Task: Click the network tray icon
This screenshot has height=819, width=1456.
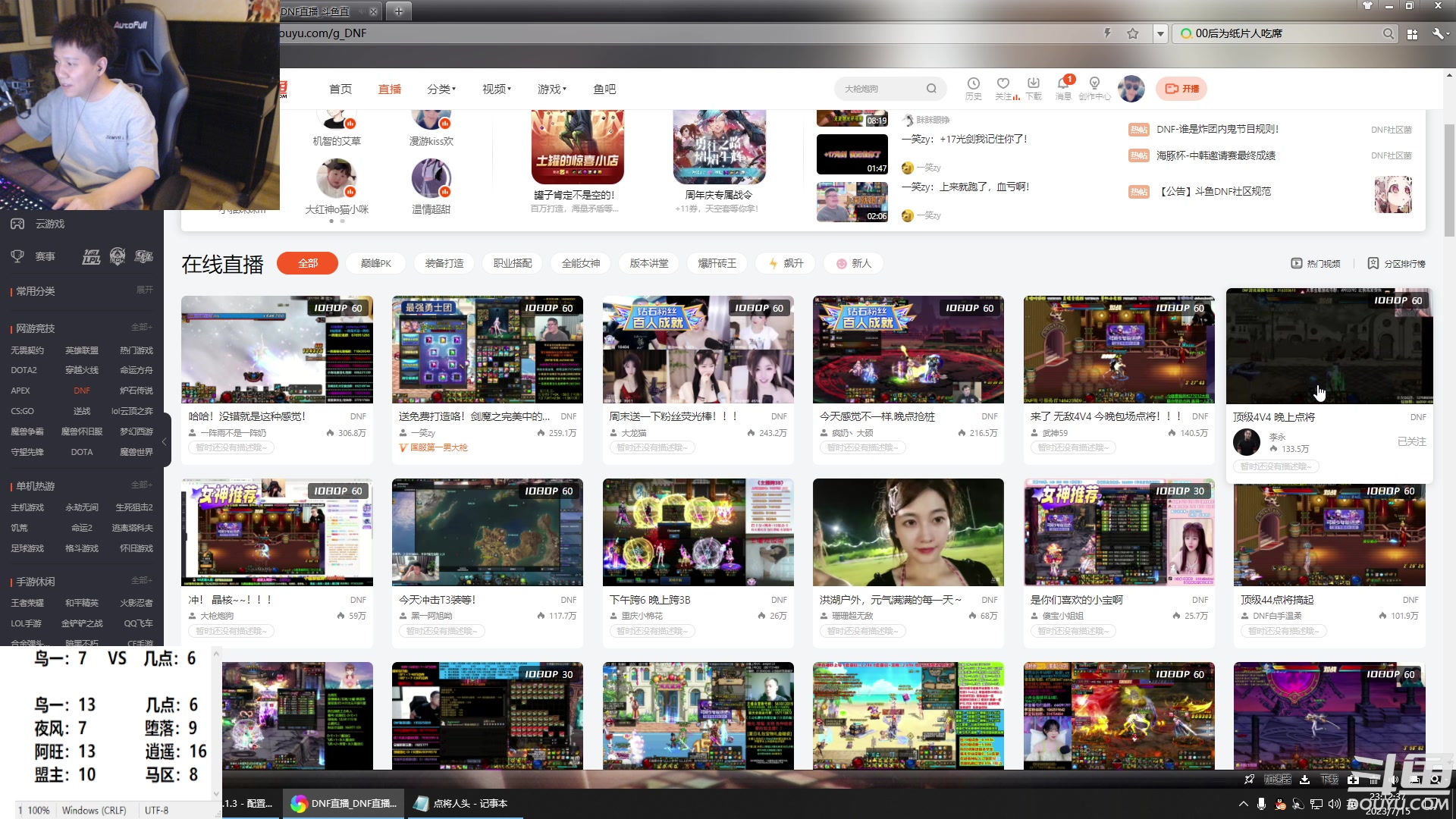Action: pyautogui.click(x=1316, y=804)
